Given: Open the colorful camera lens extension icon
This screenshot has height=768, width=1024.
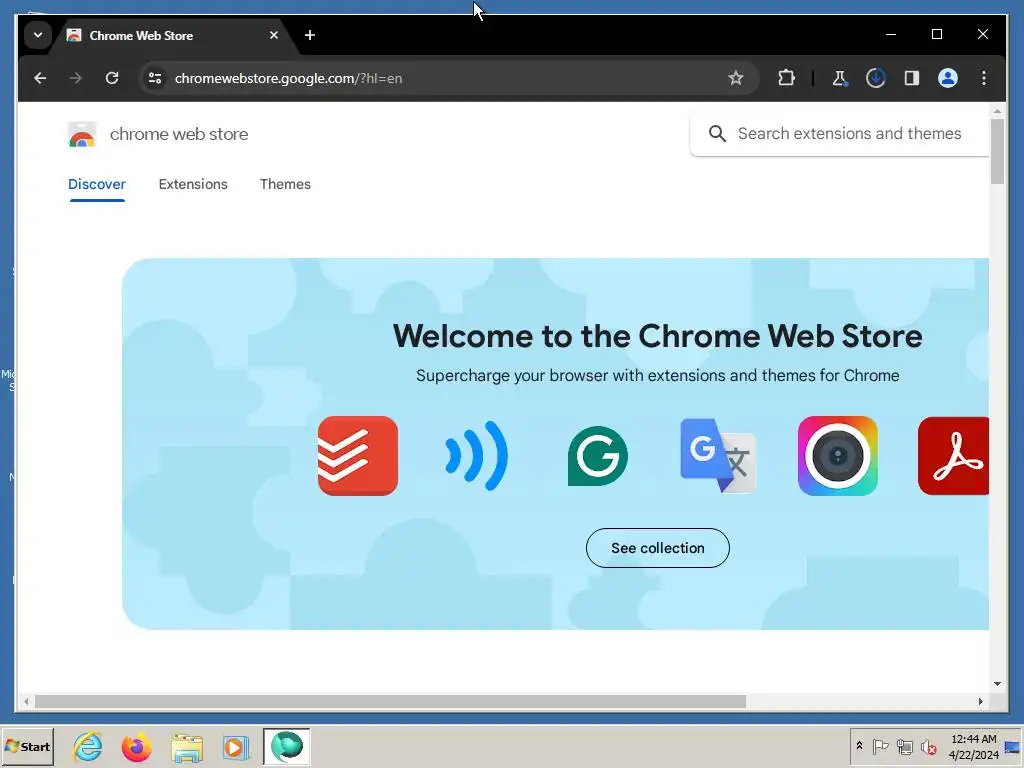Looking at the screenshot, I should [838, 456].
